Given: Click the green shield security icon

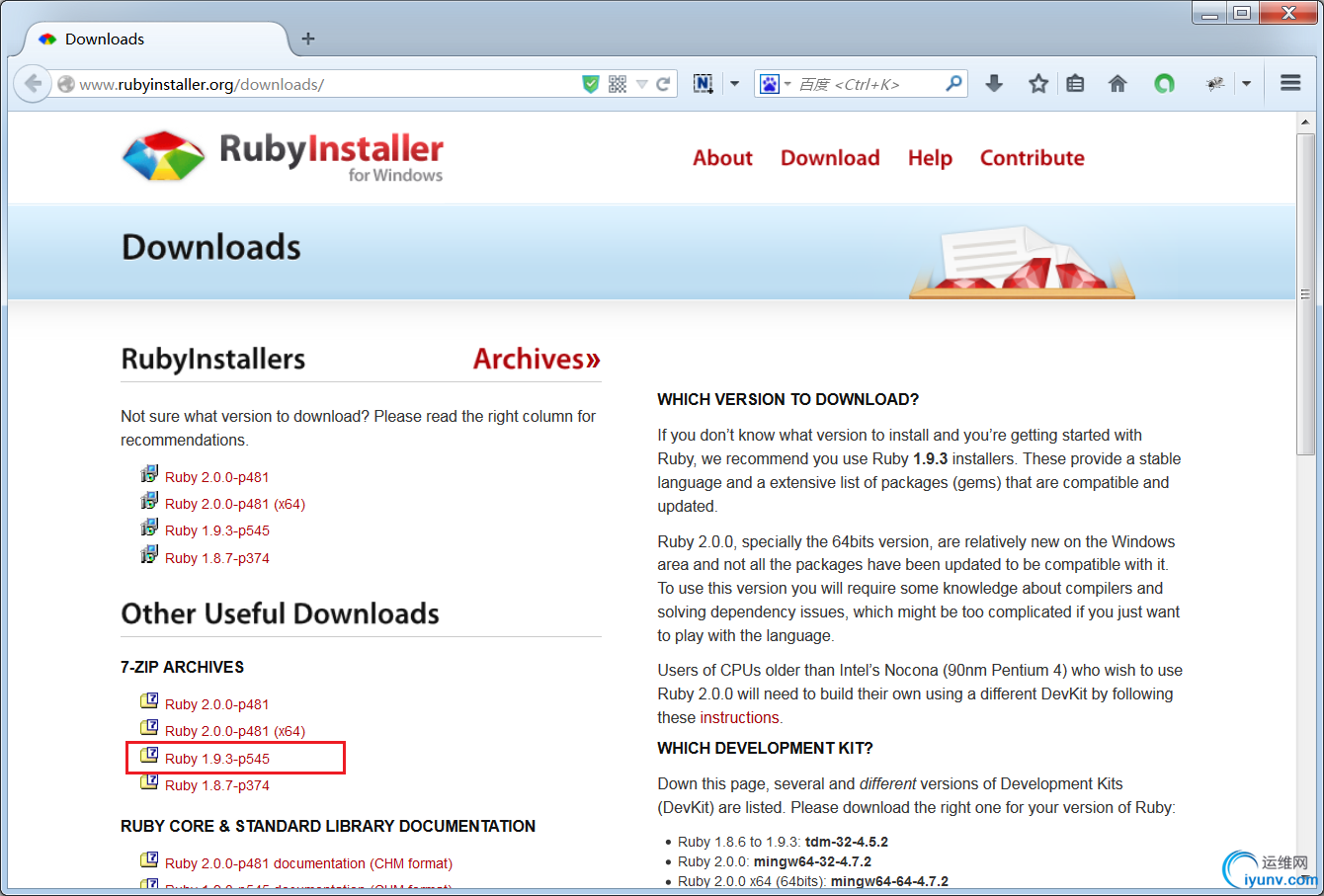Looking at the screenshot, I should (x=591, y=84).
